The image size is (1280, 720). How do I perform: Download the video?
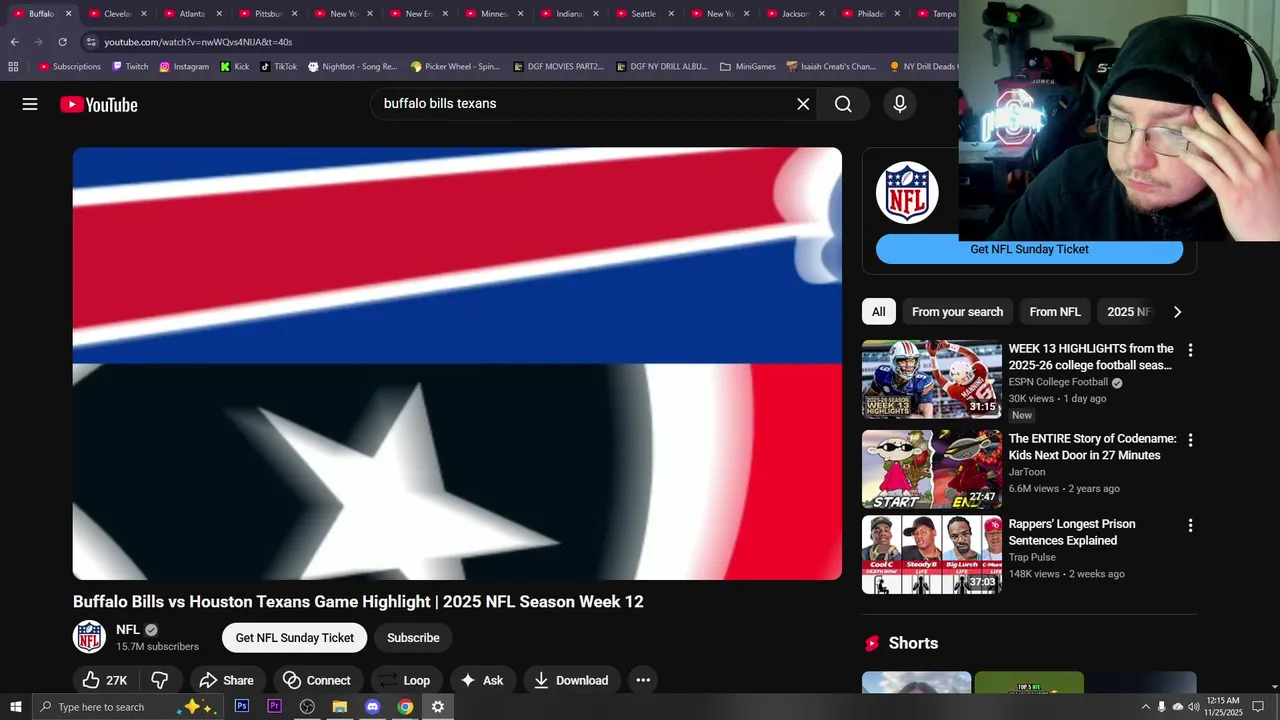(571, 680)
